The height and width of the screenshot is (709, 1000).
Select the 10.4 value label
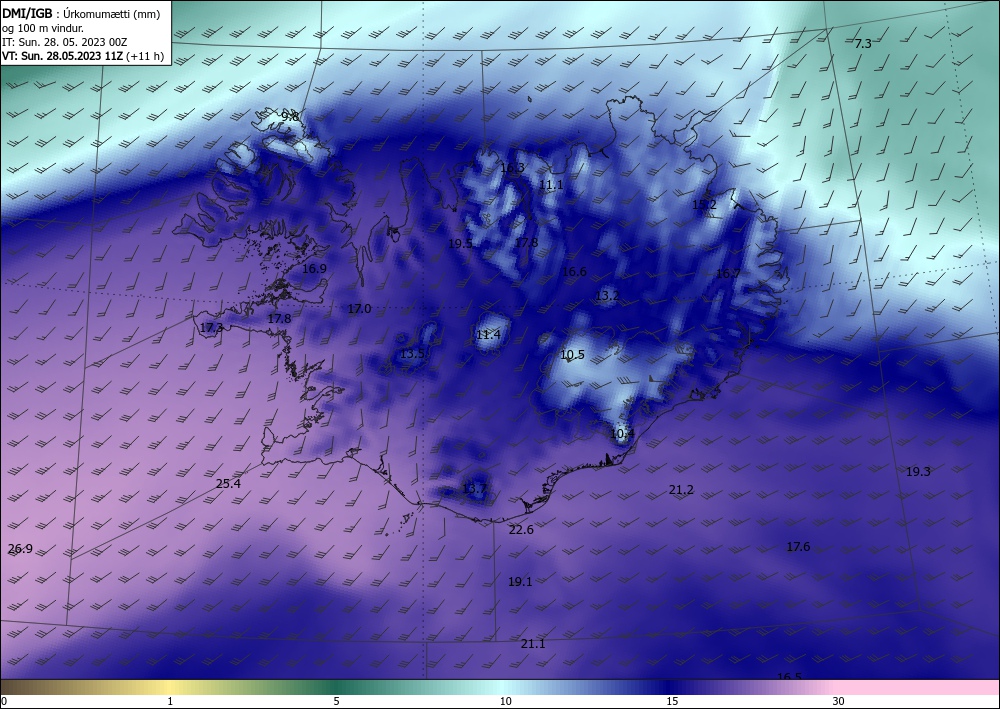pyautogui.click(x=622, y=434)
